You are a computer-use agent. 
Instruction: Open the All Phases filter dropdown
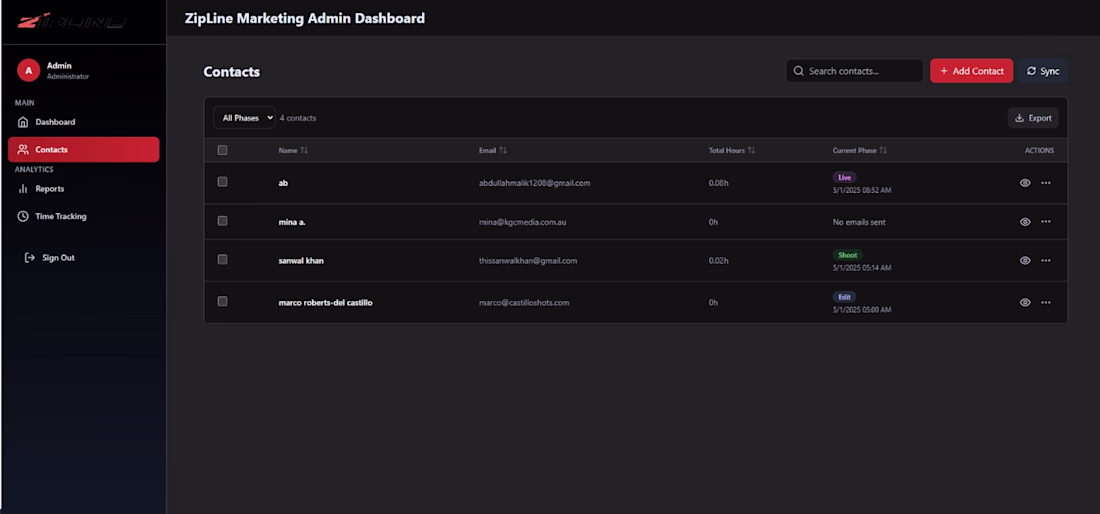point(244,118)
